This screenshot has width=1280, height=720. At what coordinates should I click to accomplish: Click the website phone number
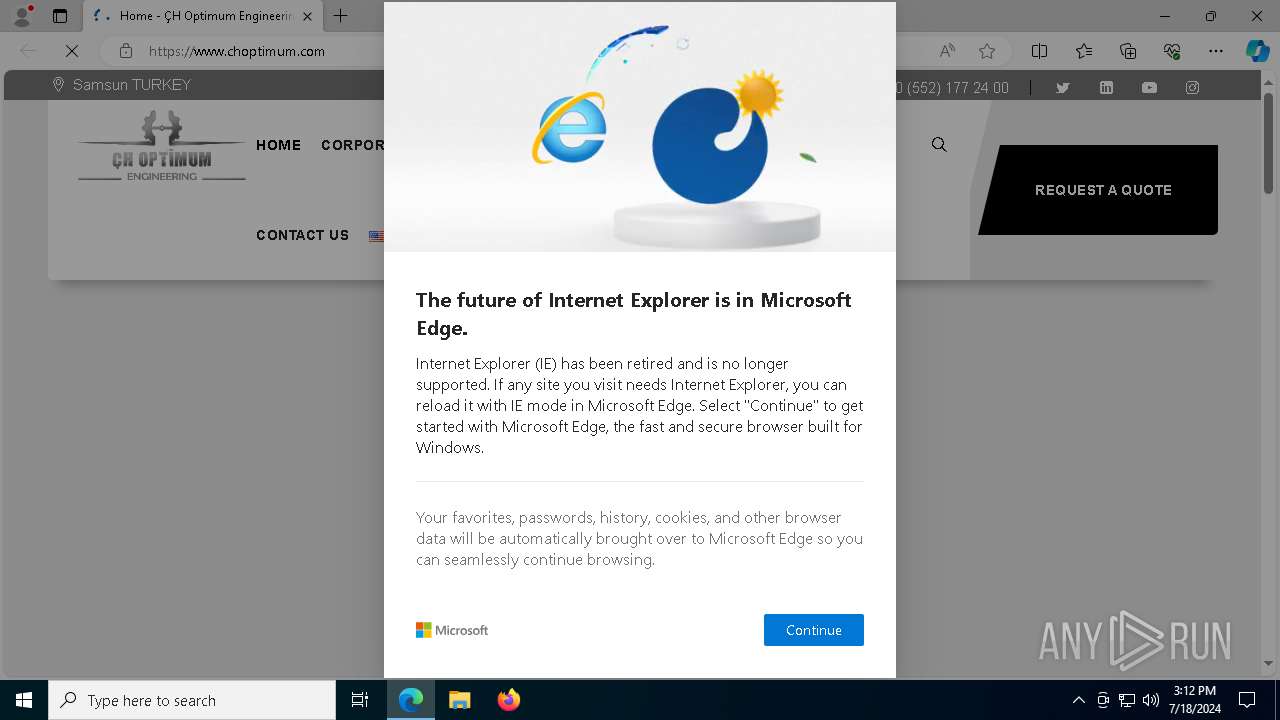coord(952,88)
